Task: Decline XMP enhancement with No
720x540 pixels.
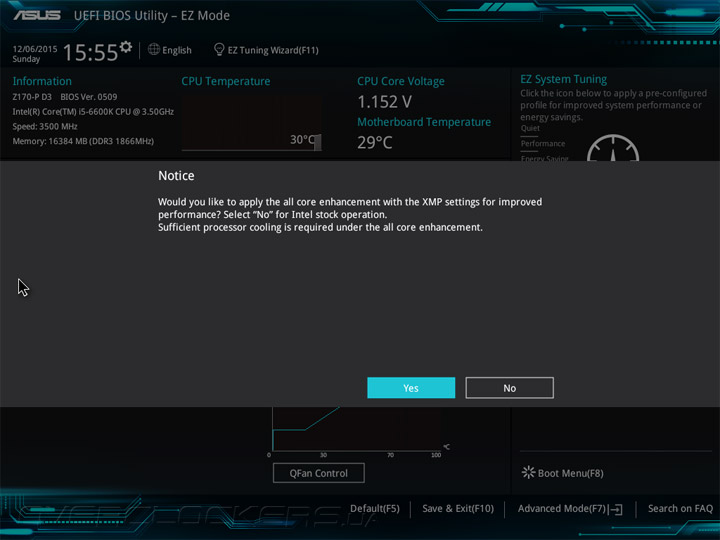Action: tap(509, 388)
